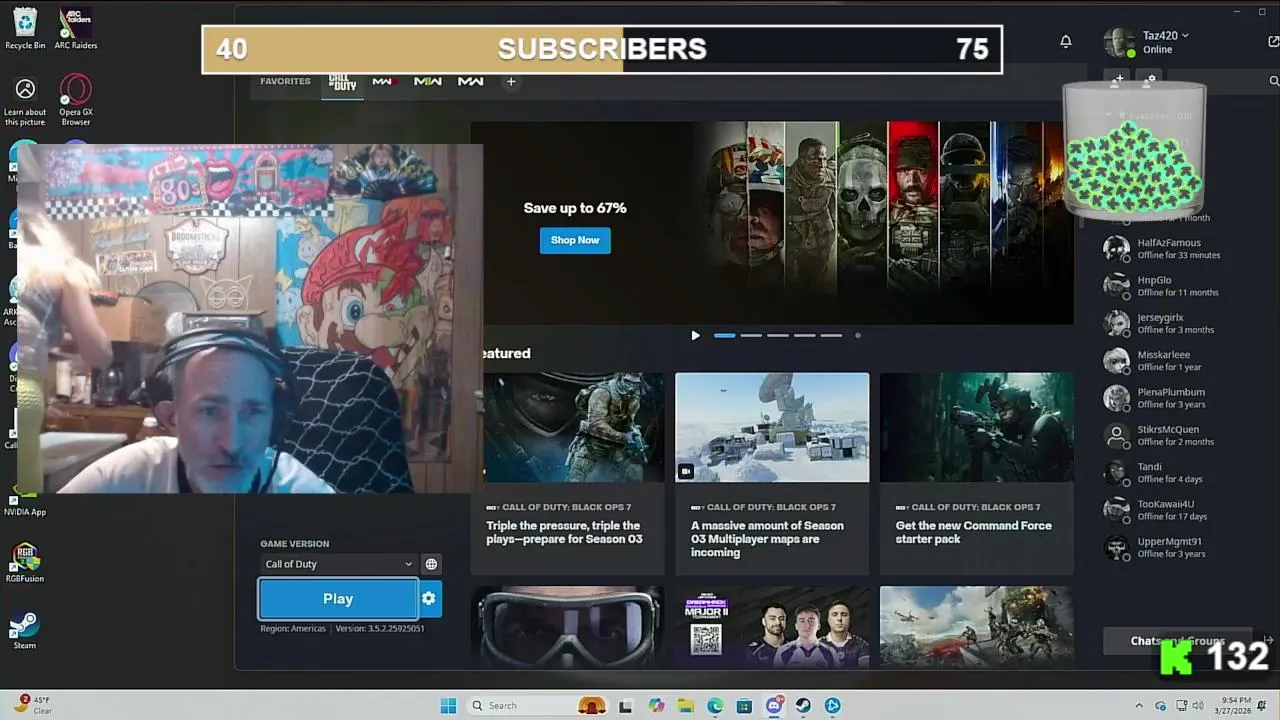The height and width of the screenshot is (720, 1280).
Task: Open weather widget showing 45°F
Action: (33, 705)
